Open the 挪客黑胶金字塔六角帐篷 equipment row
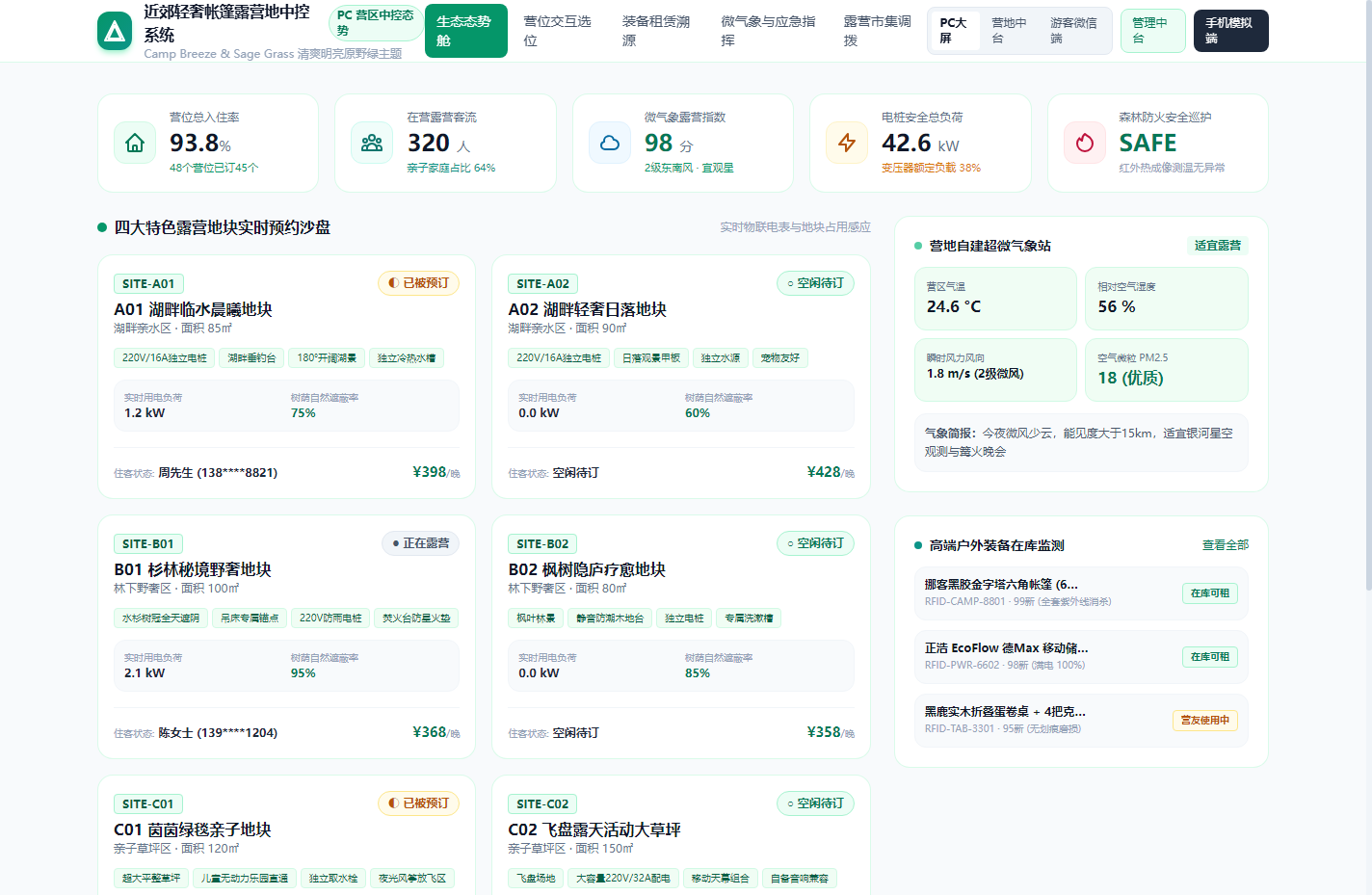 1081,592
